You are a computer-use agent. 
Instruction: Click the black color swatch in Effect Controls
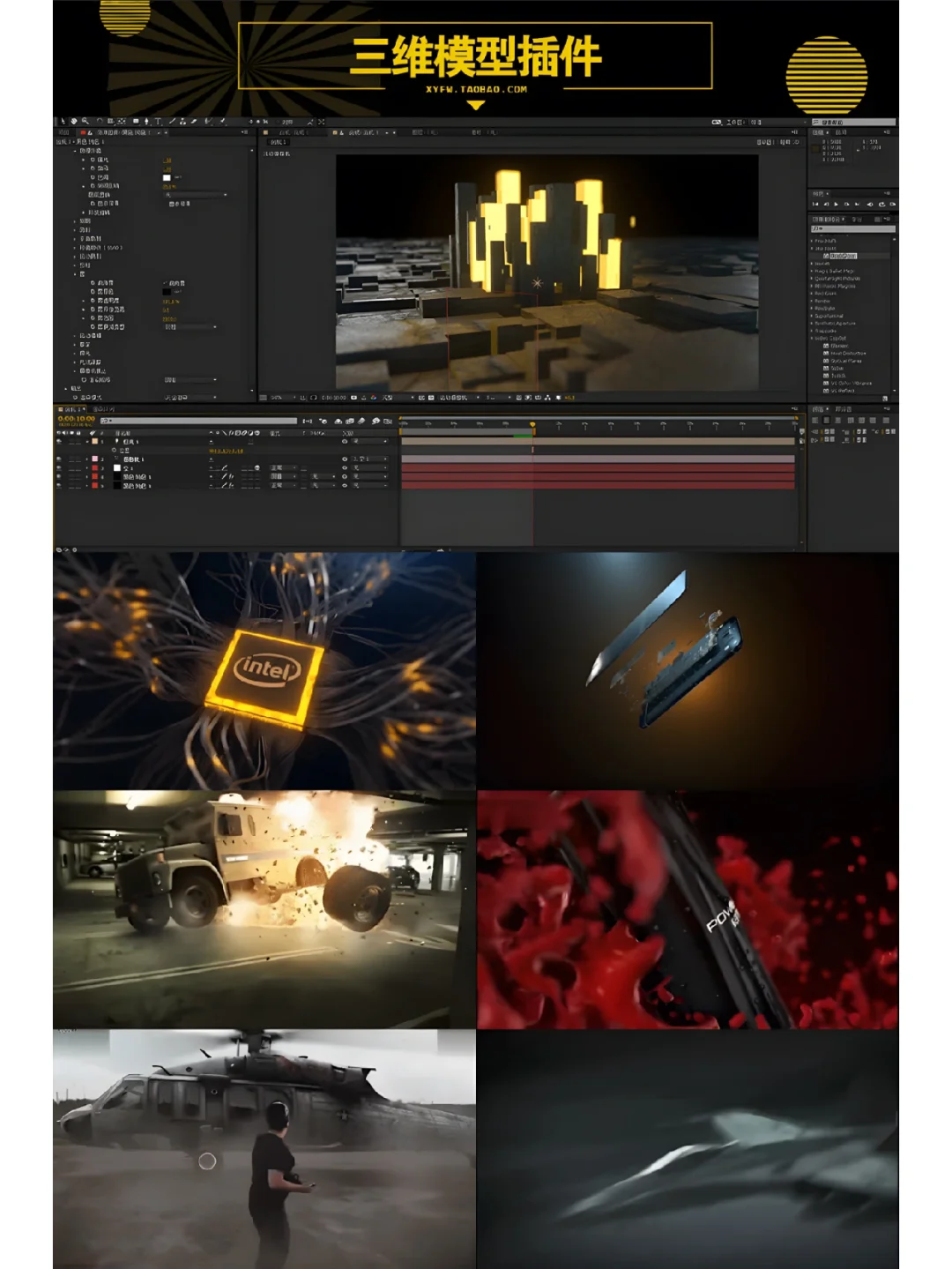point(167,291)
